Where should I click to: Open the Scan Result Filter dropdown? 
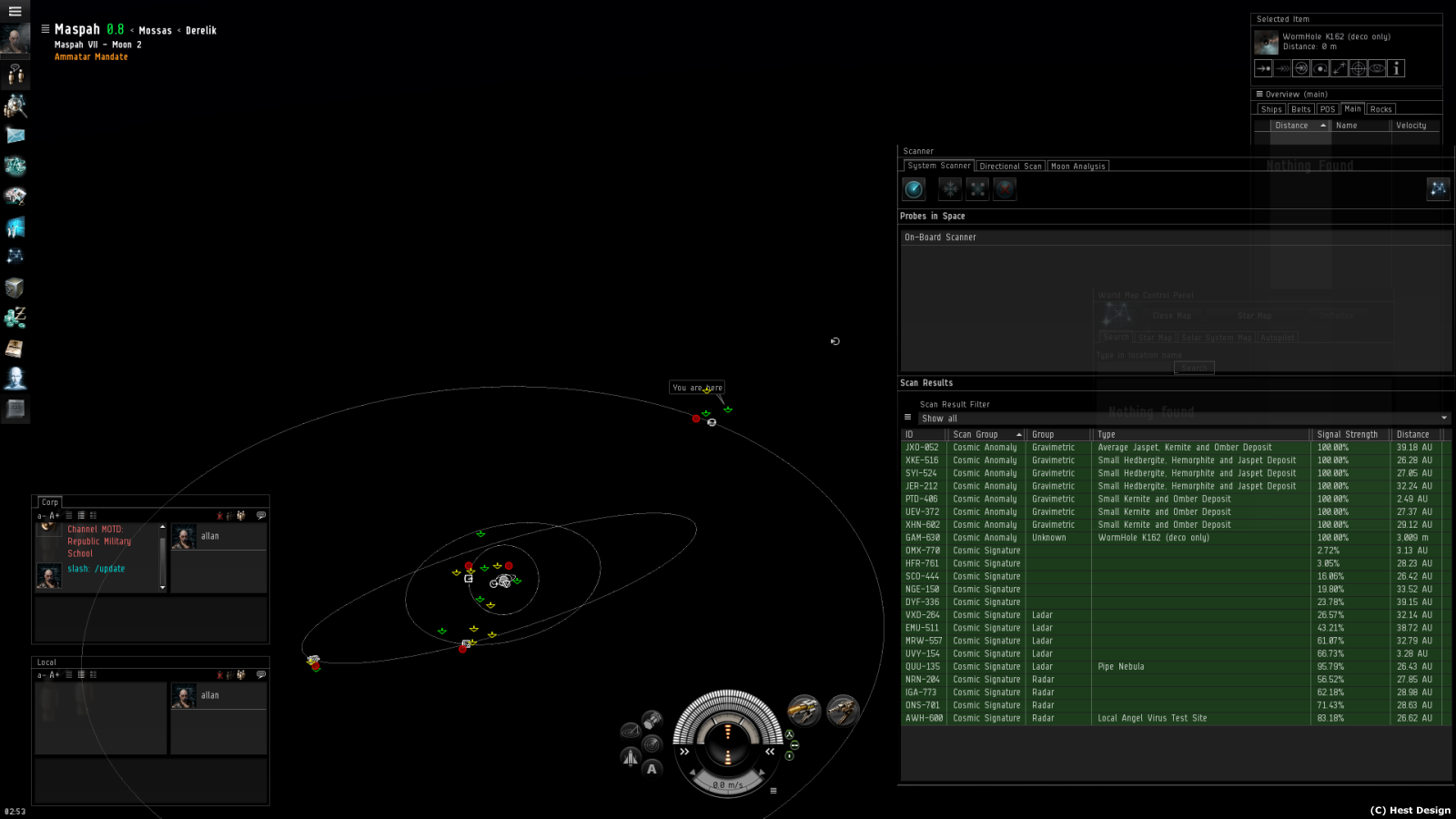pyautogui.click(x=1184, y=419)
